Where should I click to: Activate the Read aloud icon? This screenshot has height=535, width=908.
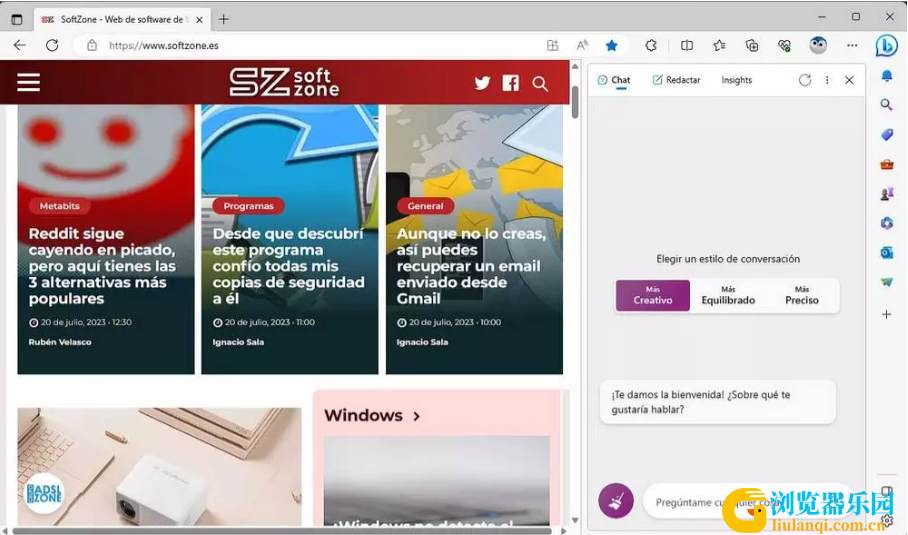(582, 45)
